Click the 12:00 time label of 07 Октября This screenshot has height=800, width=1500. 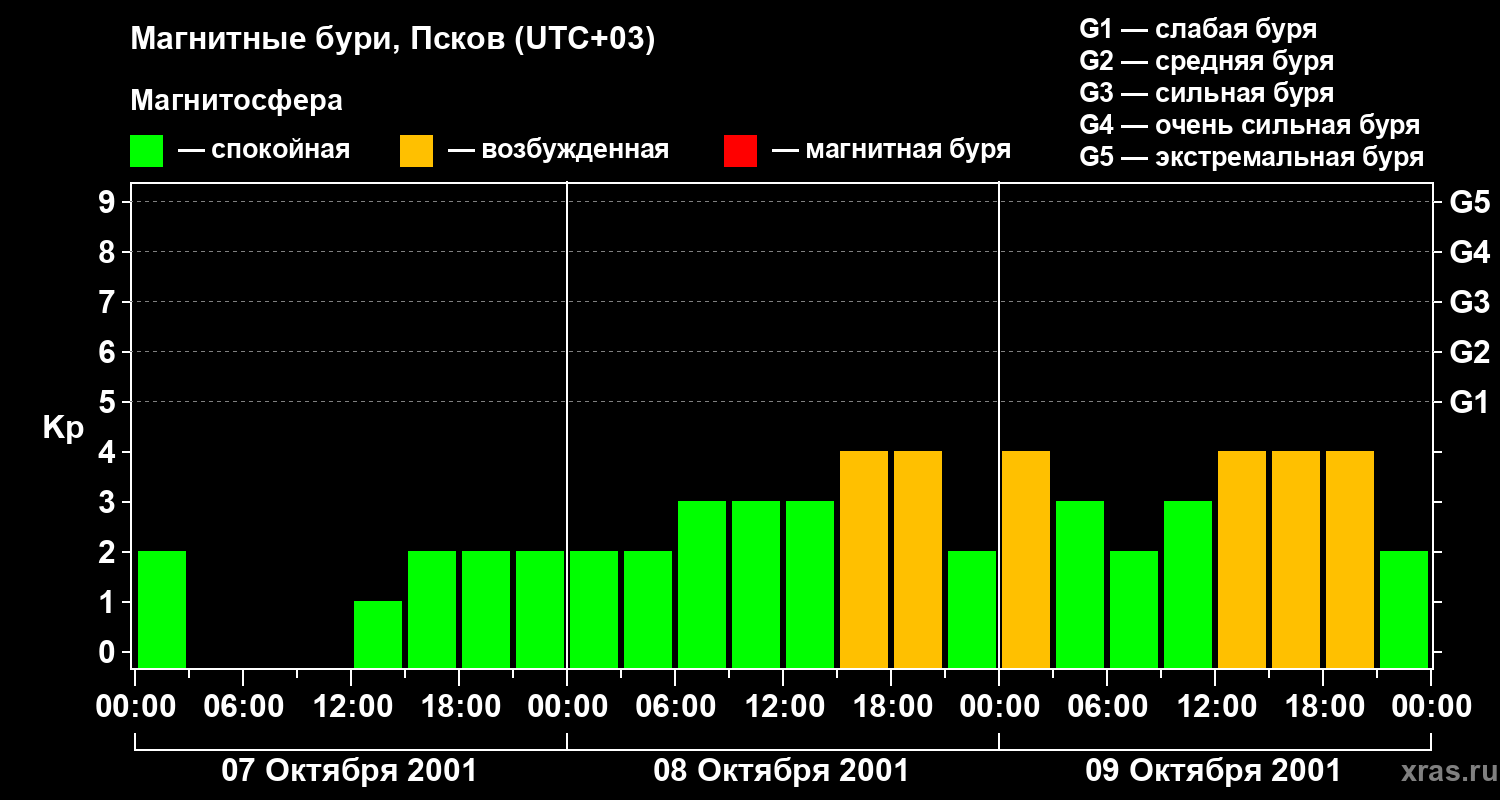(x=351, y=707)
